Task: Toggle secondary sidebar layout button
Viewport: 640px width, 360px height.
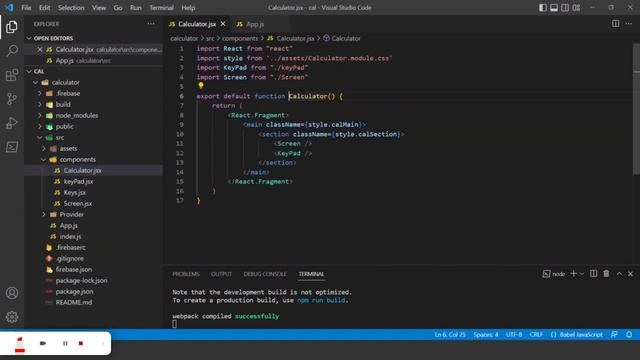Action: coord(565,7)
